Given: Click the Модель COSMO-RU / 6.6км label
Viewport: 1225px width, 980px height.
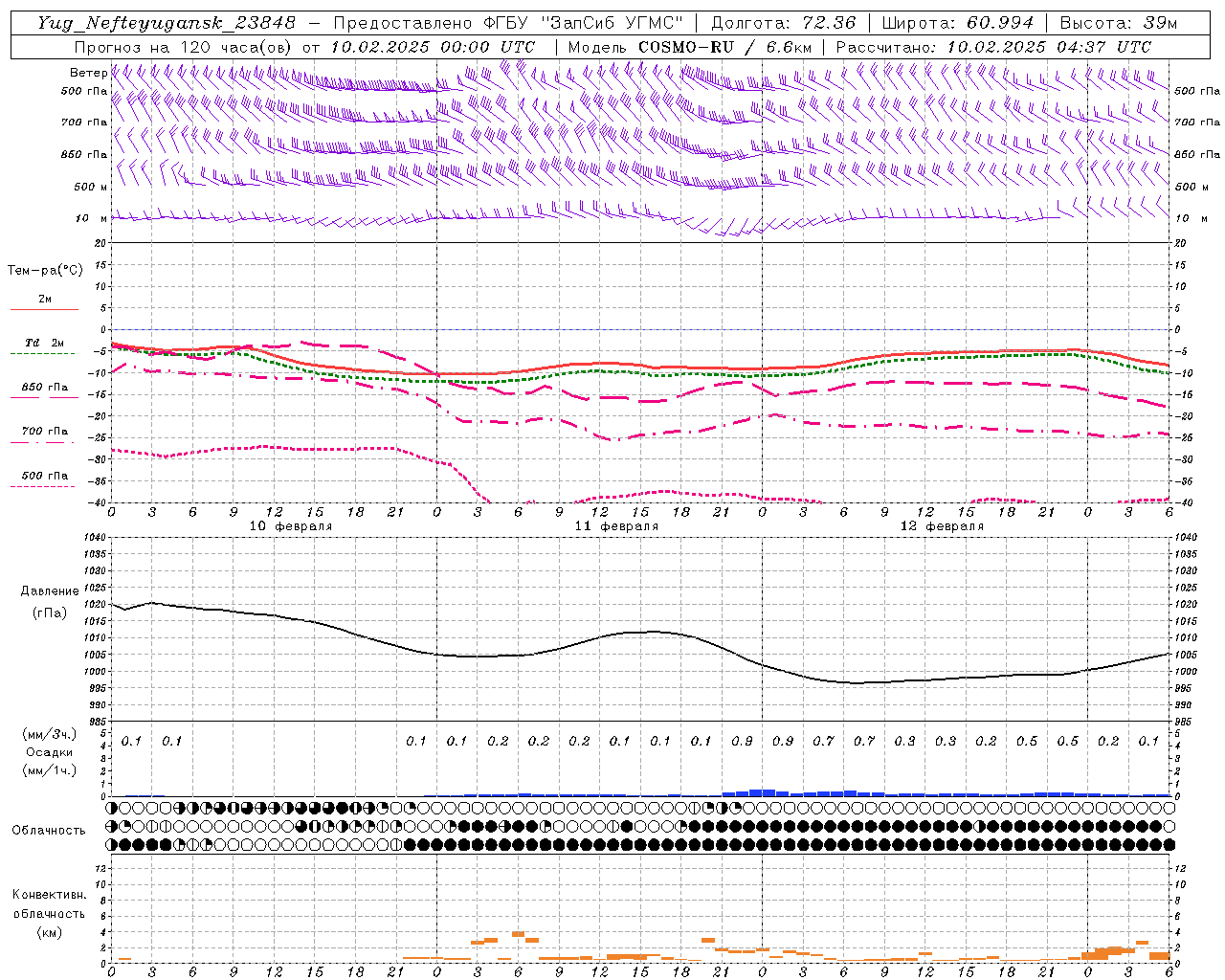Looking at the screenshot, I should pyautogui.click(x=690, y=47).
